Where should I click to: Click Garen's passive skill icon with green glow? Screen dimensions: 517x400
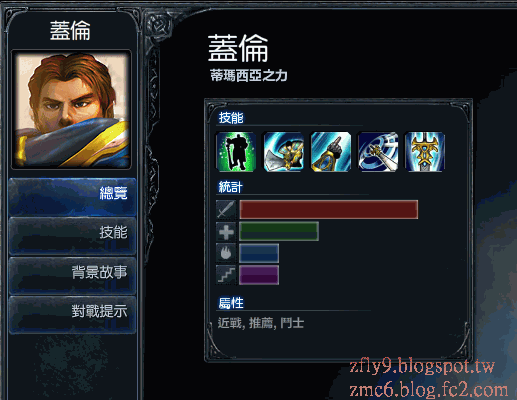236,152
